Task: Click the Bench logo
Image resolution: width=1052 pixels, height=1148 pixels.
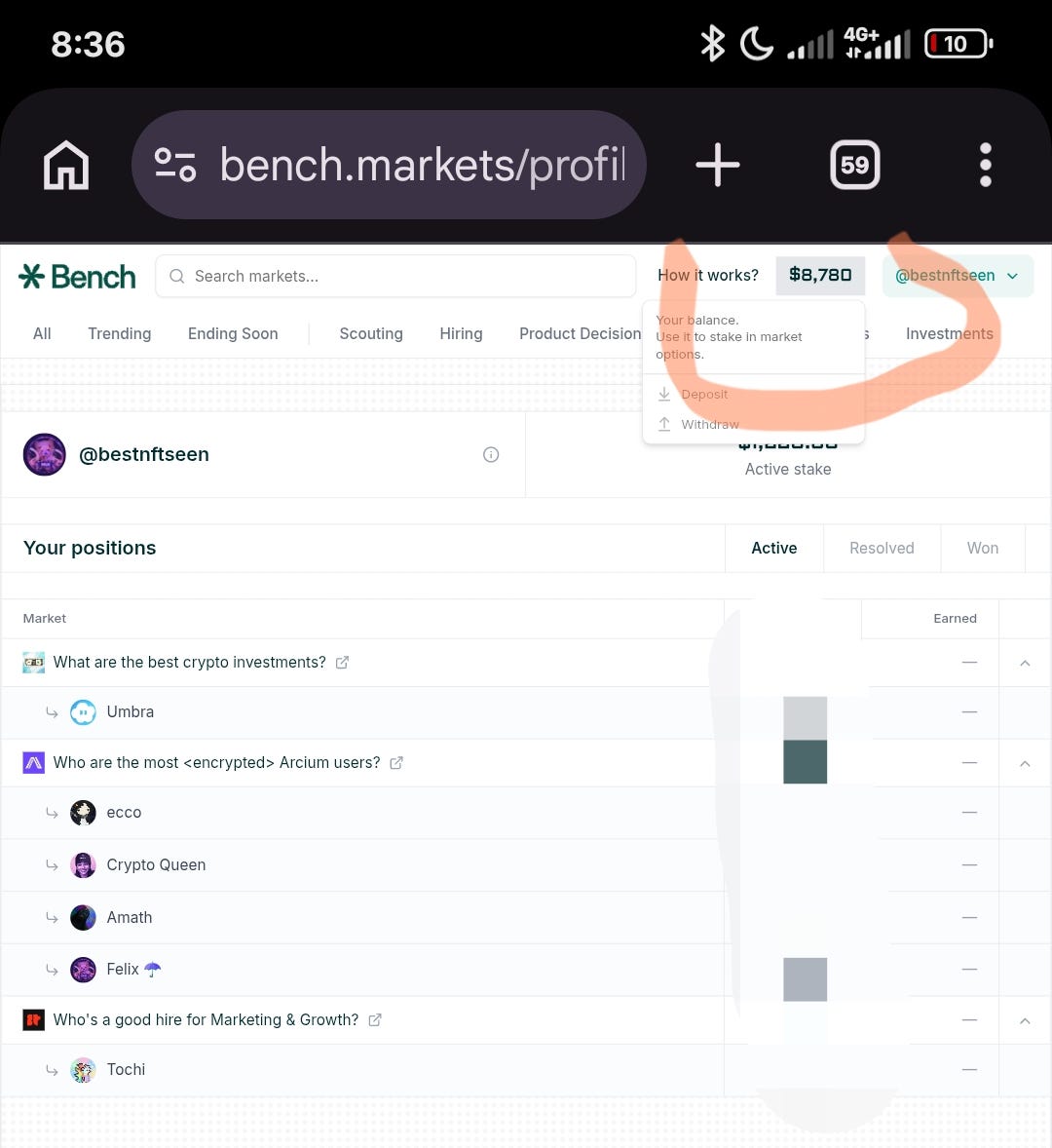Action: [x=77, y=277]
